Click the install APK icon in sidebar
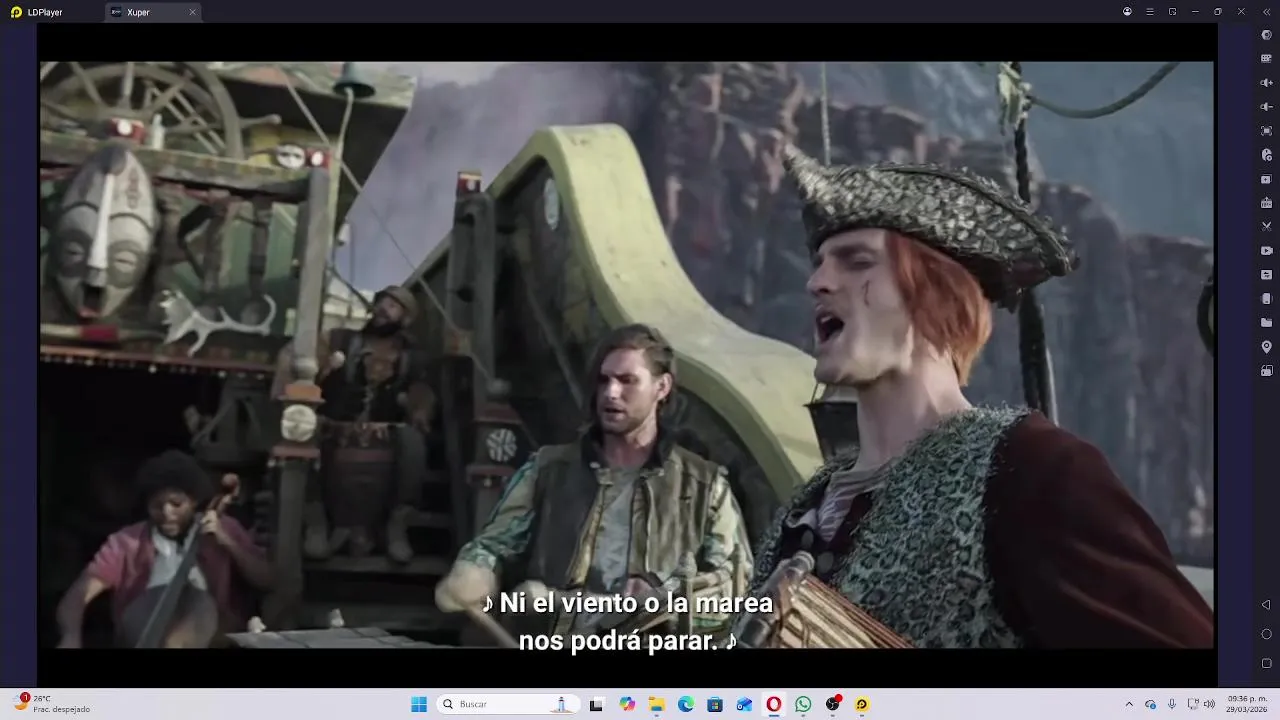Screen dimensions: 1280x720 1266,203
